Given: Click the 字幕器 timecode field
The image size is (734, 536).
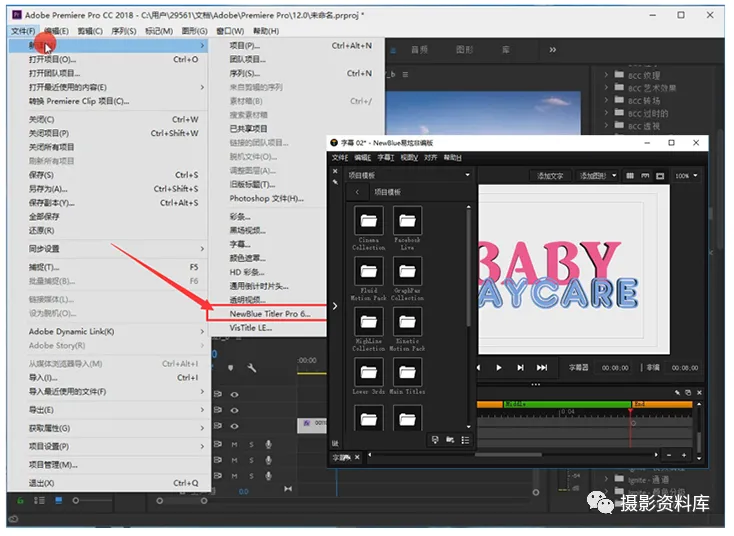Looking at the screenshot, I should [615, 368].
